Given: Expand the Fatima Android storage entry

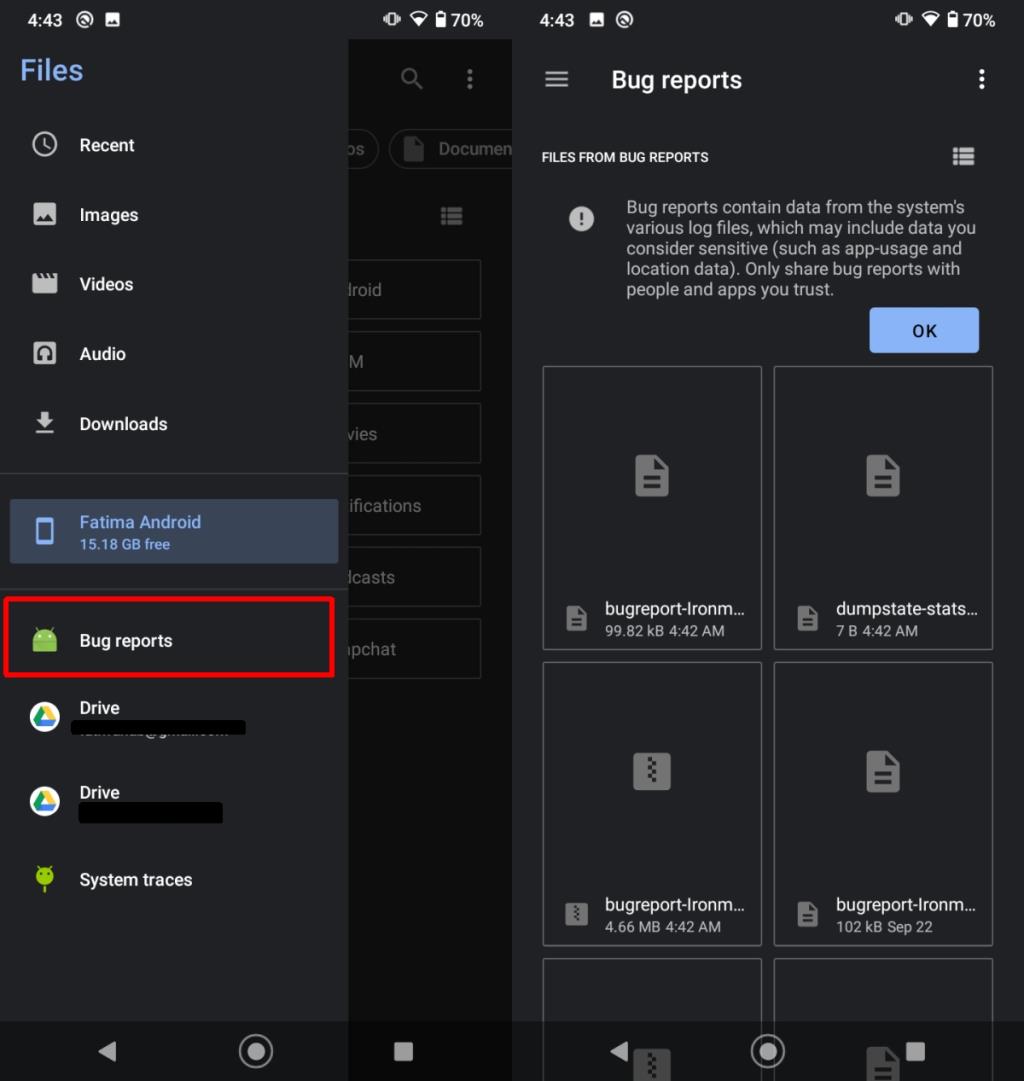Looking at the screenshot, I should 174,531.
